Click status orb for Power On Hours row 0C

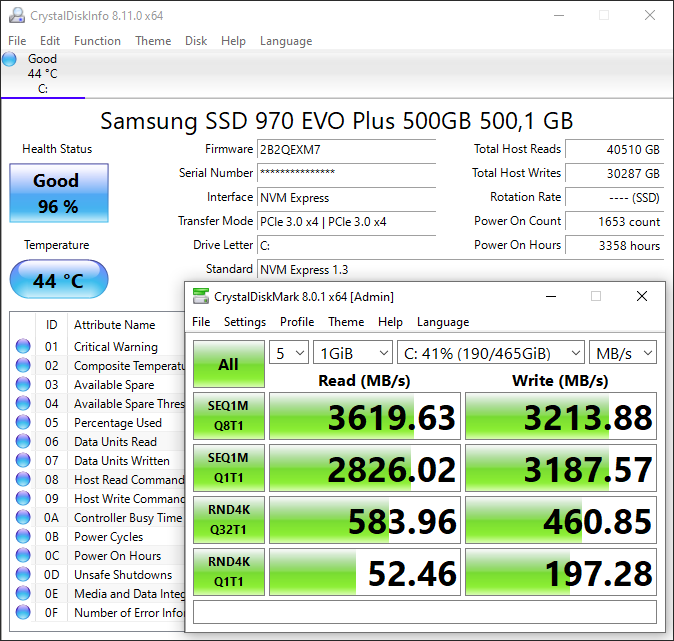(23, 555)
